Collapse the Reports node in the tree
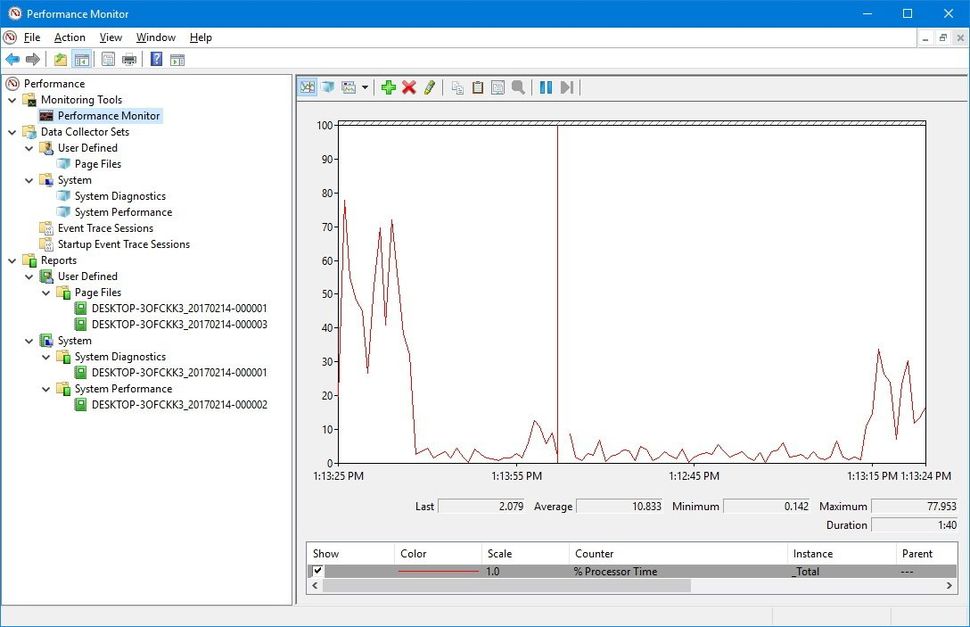970x627 pixels. [12, 260]
